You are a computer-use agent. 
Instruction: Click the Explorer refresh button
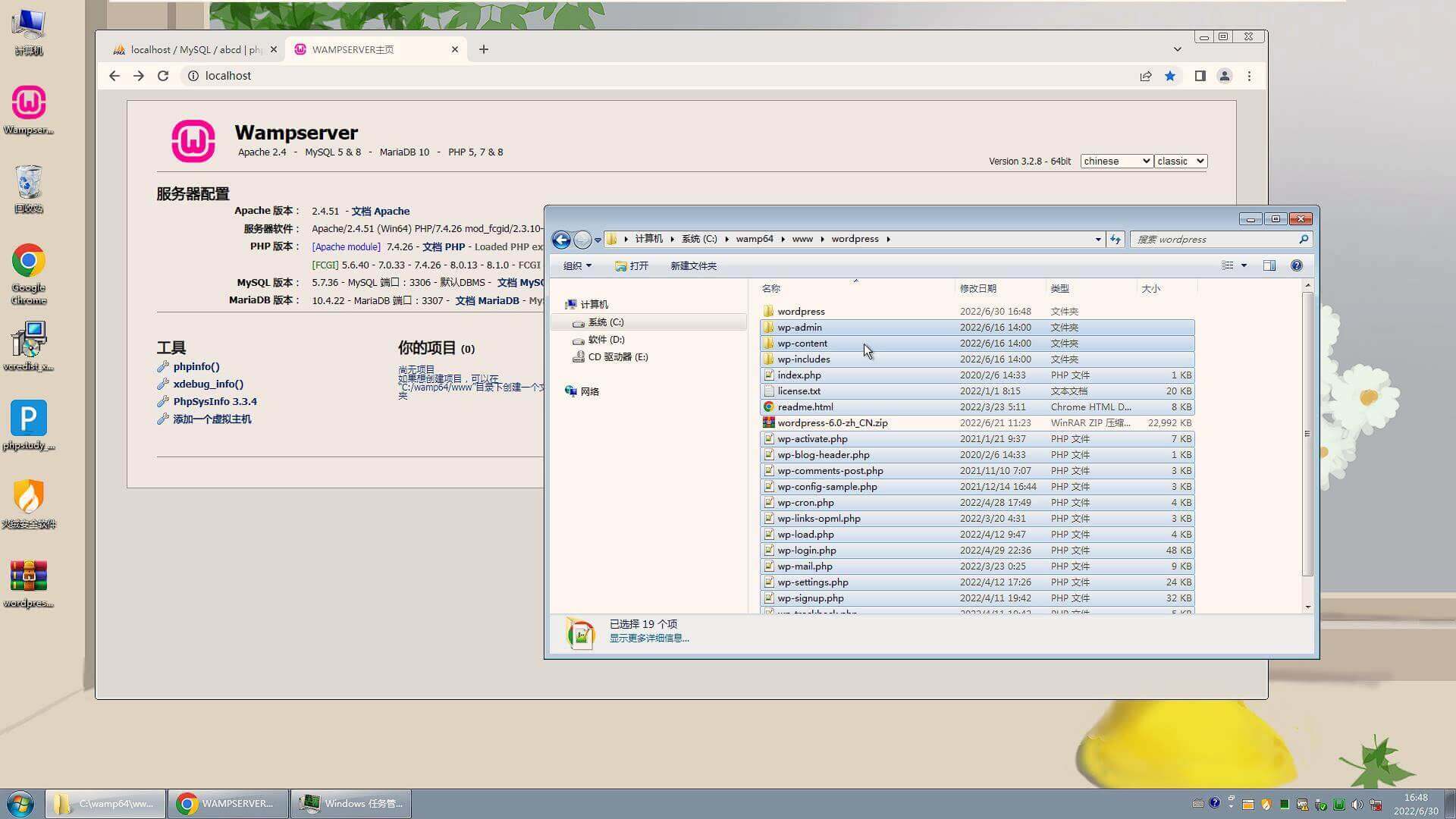1115,239
